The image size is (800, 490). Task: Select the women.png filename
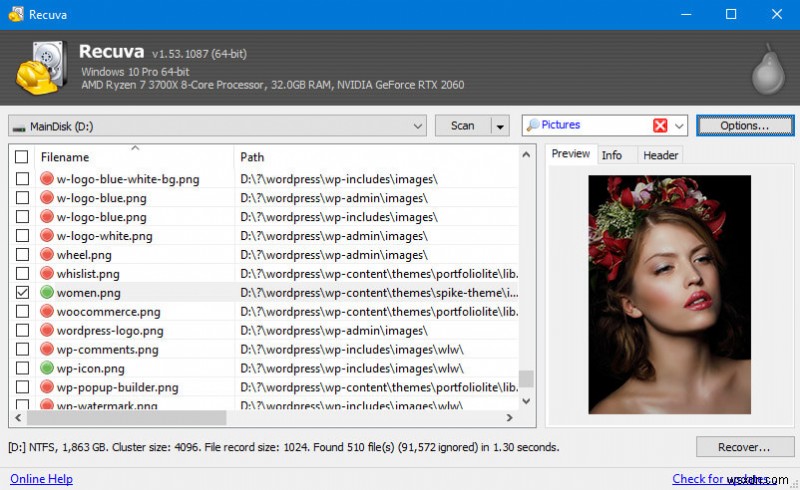pos(89,292)
